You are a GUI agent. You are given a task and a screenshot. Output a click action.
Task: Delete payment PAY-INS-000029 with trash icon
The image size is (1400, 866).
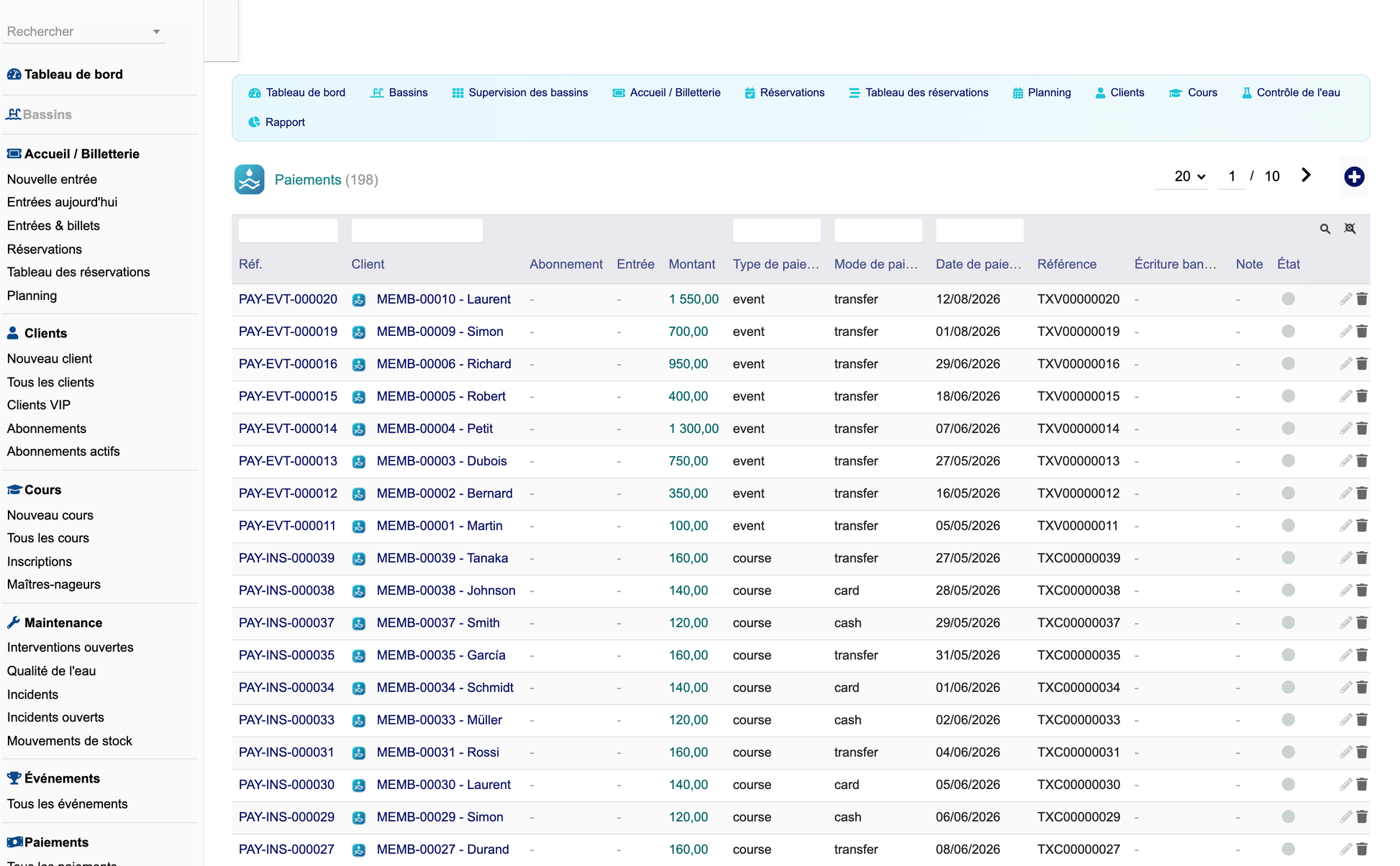[x=1362, y=817]
